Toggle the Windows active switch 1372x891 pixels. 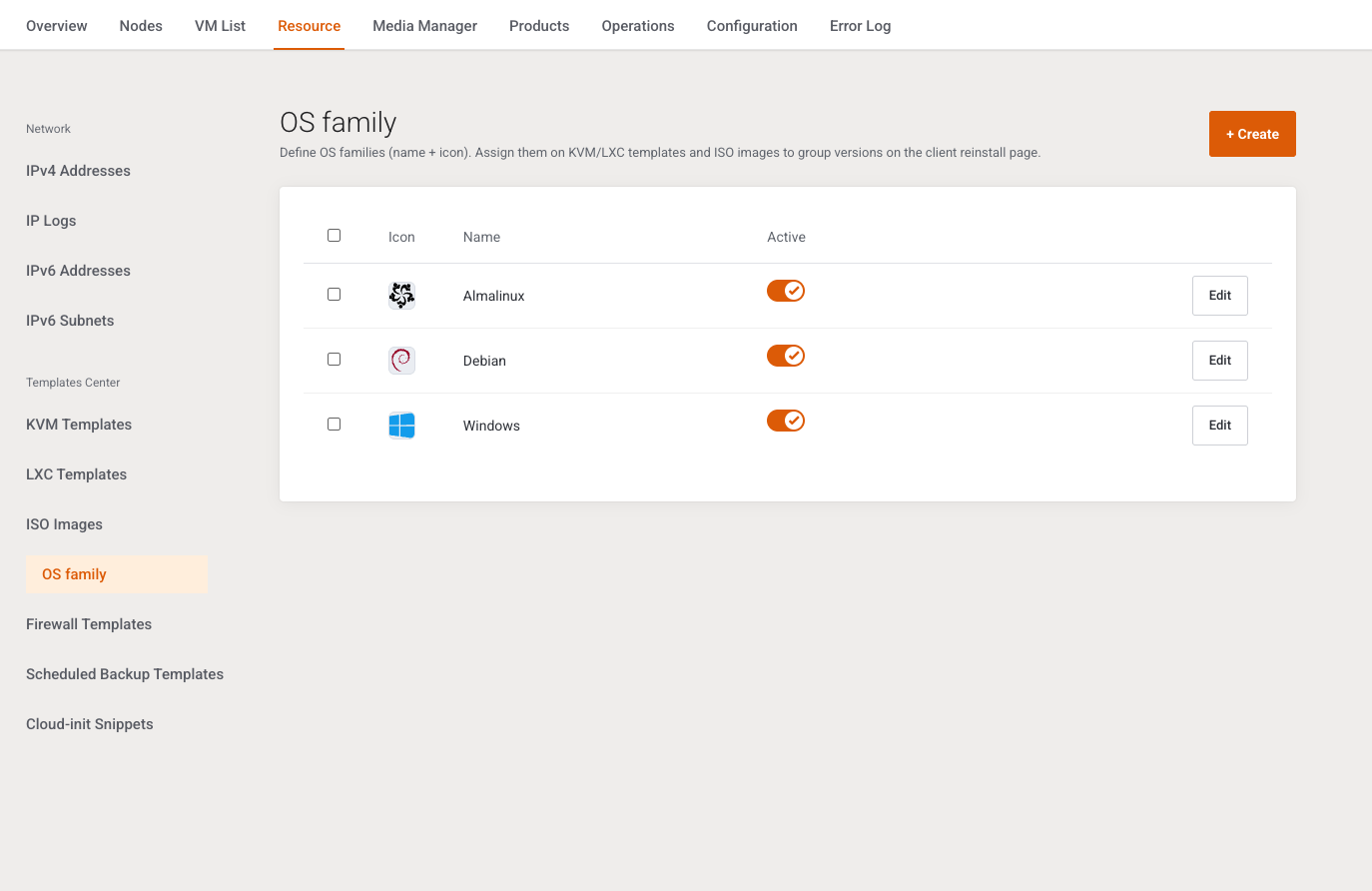(x=786, y=421)
